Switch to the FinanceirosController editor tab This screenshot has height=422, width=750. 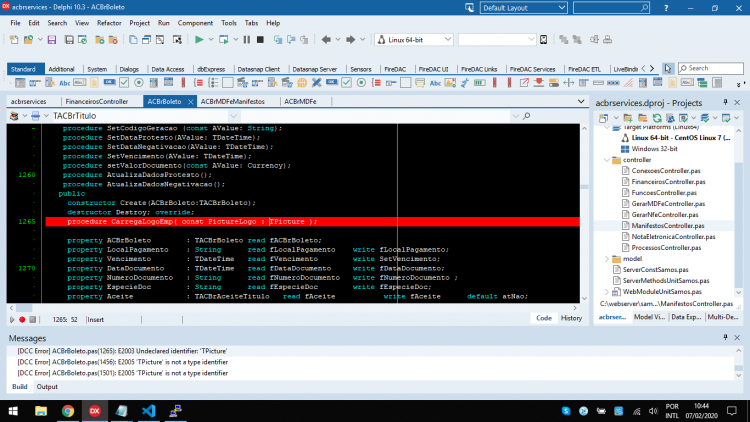(97, 101)
